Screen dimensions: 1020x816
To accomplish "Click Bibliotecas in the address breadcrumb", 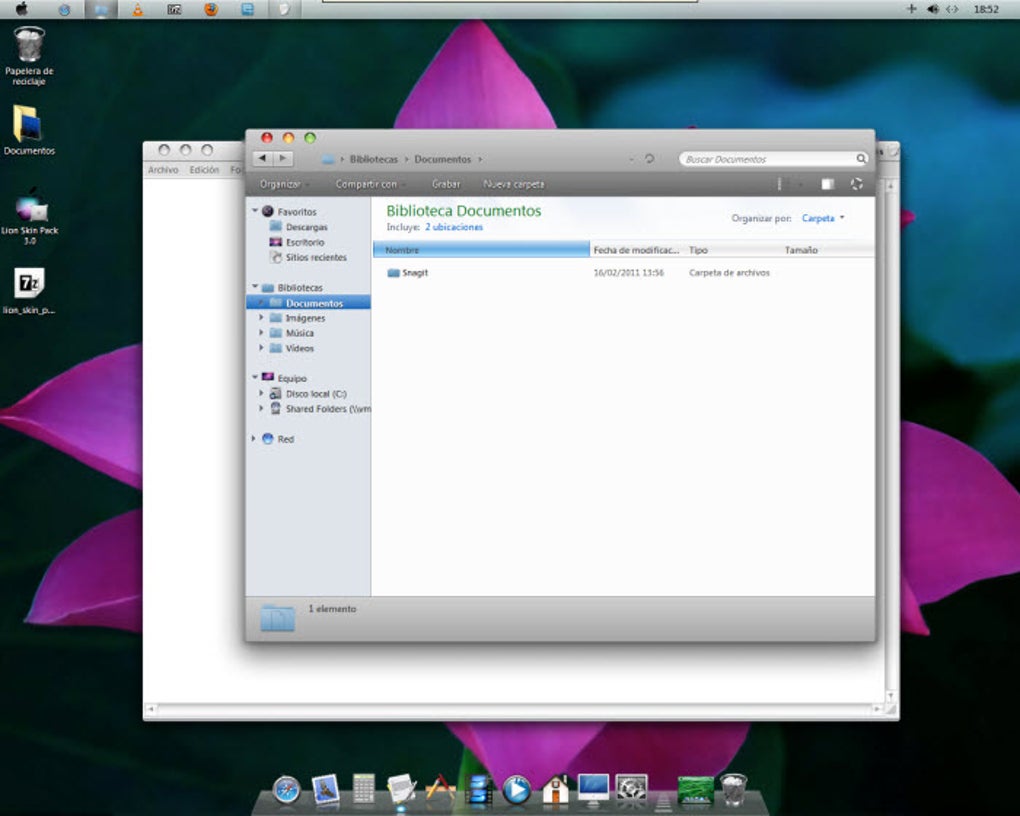I will point(373,159).
